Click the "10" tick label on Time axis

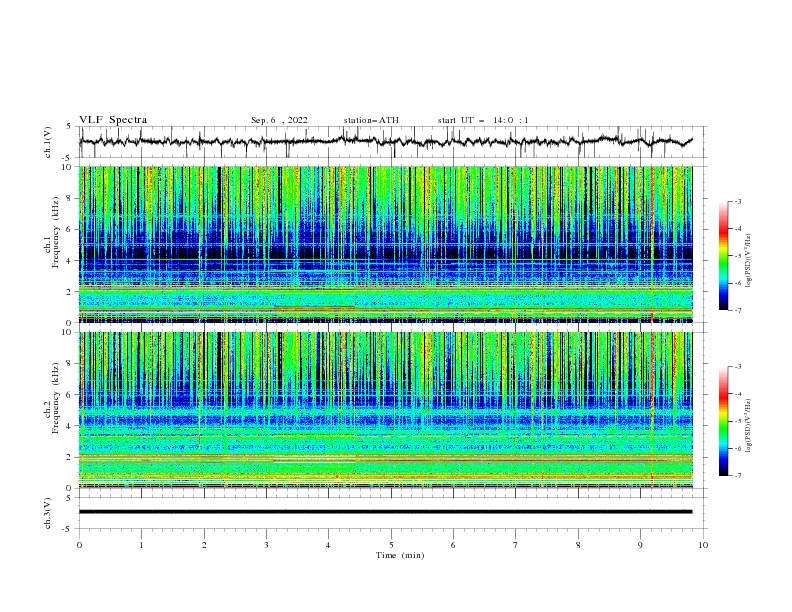point(703,545)
